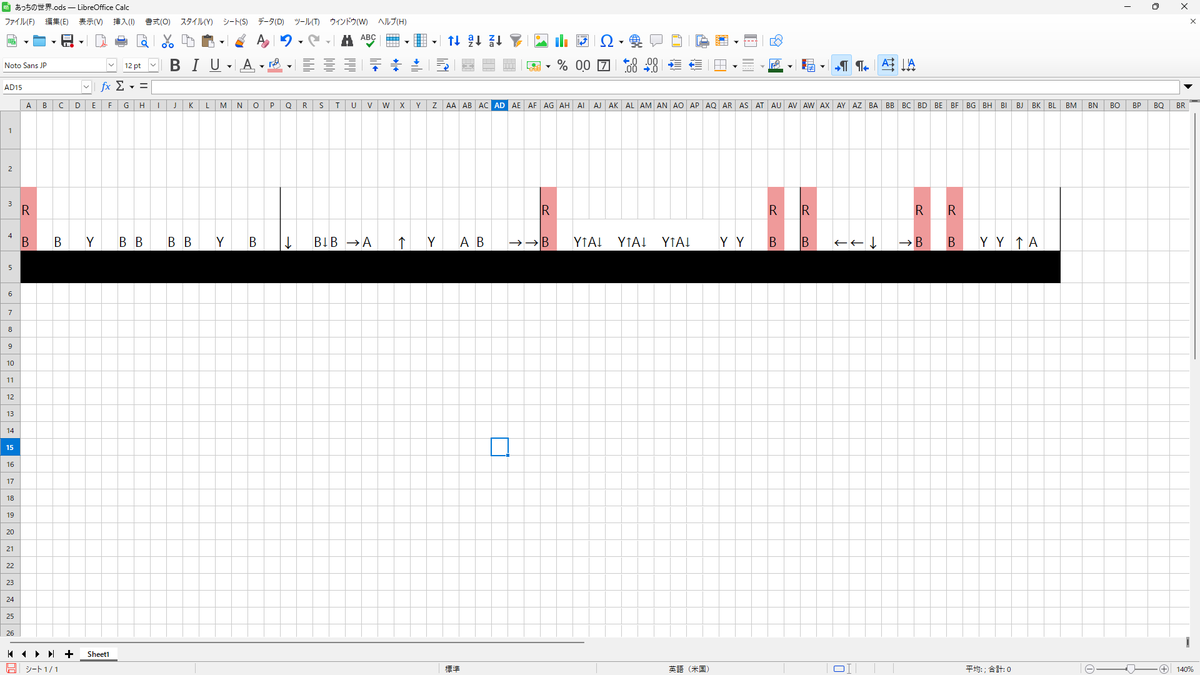
Task: Toggle align left
Action: point(309,65)
